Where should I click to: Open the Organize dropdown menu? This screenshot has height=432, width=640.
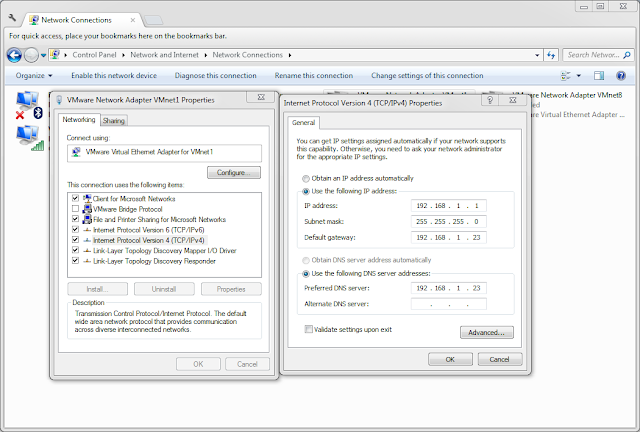coord(34,76)
